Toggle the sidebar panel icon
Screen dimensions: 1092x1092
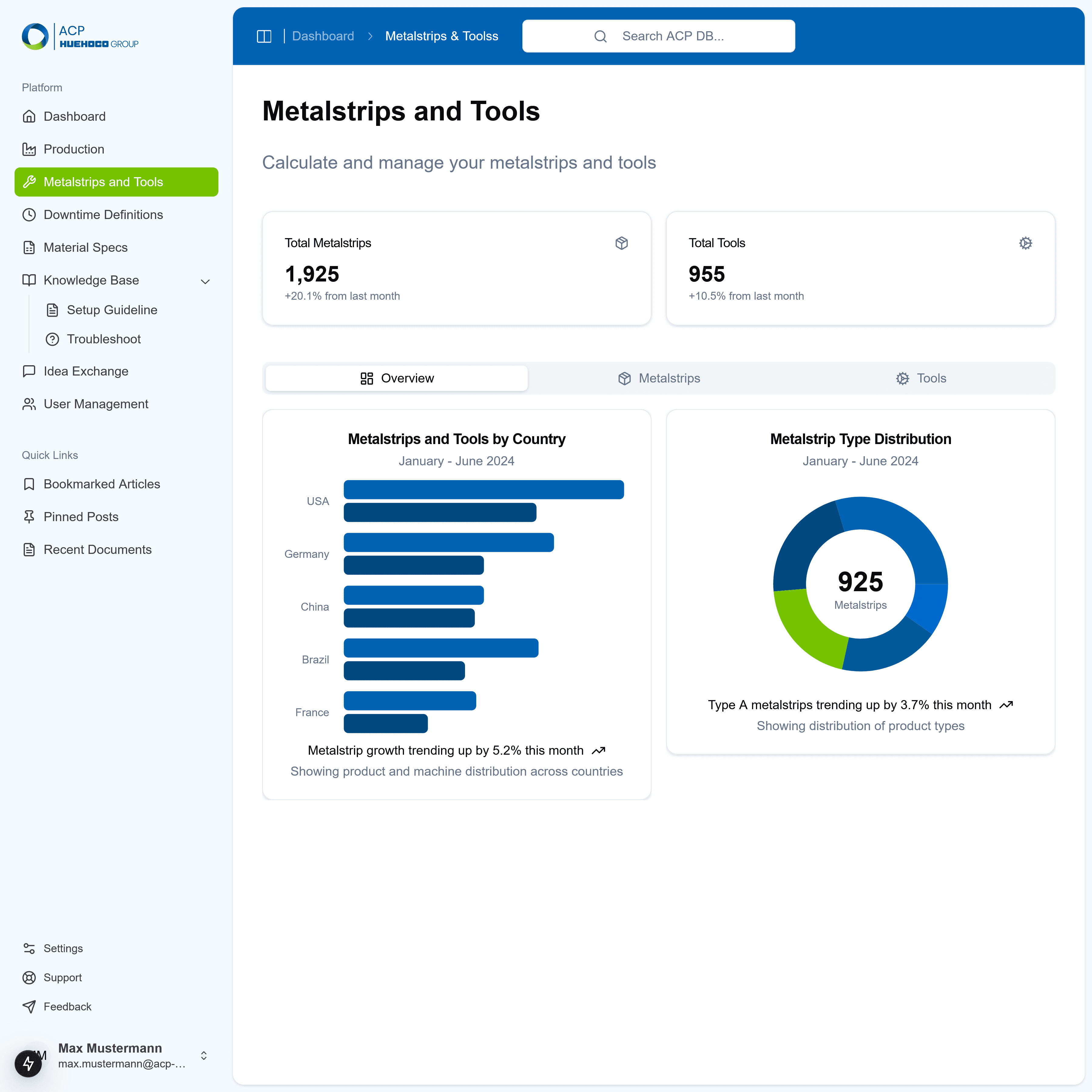click(264, 36)
